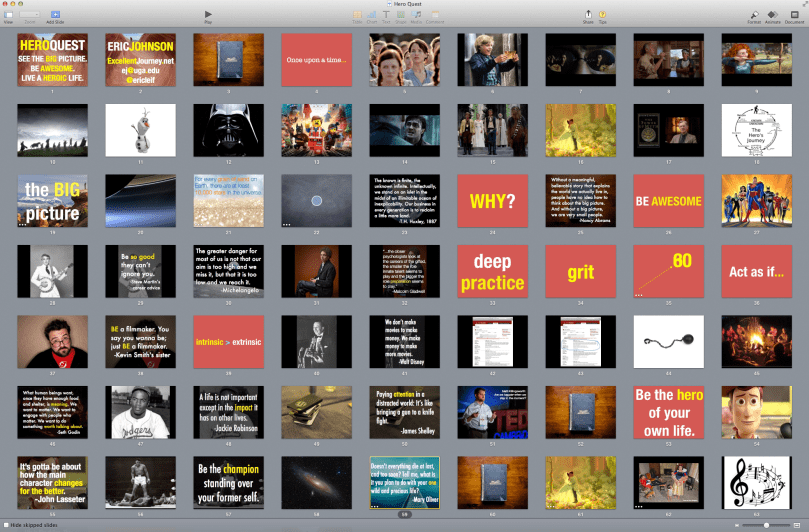Add a Comment from toolbar
This screenshot has height=532, width=809.
(435, 15)
